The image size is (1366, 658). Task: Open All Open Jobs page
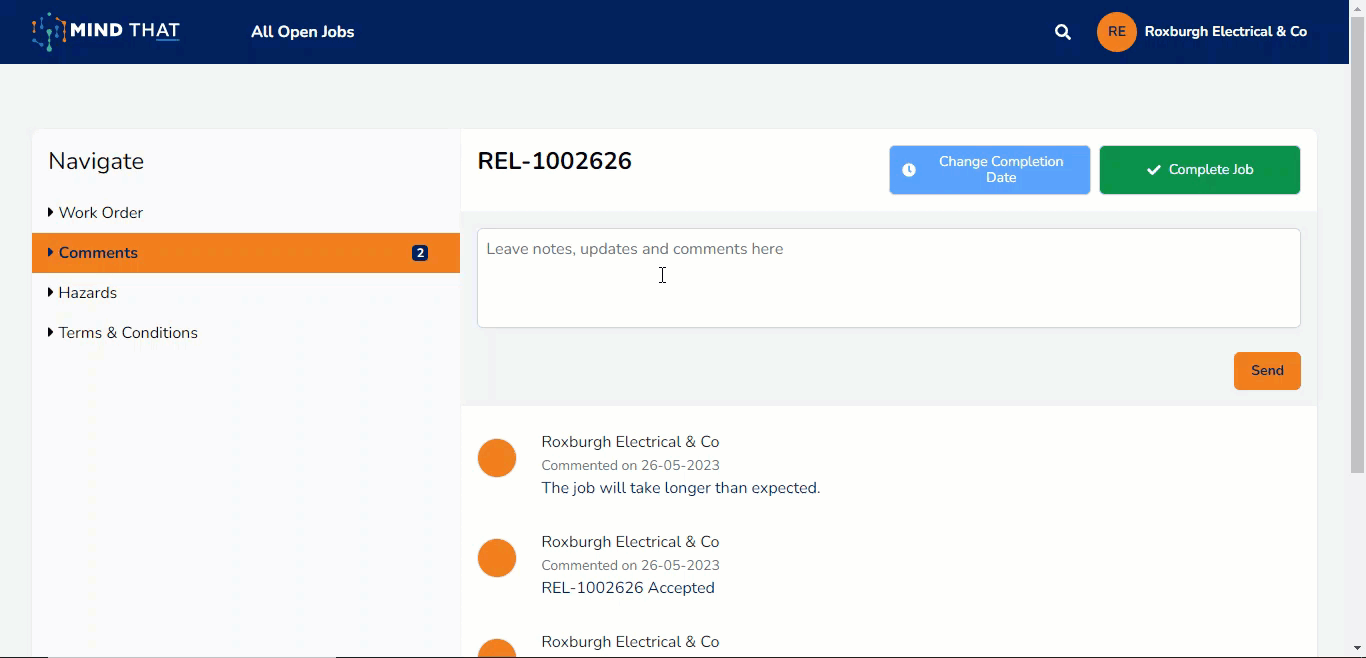303,32
